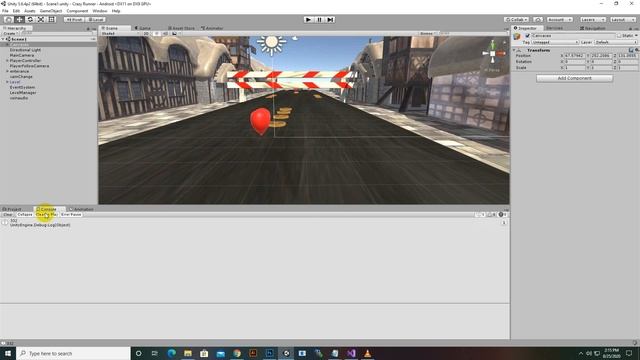Select the Rect transform tool
The height and width of the screenshot is (360, 640).
coord(51,20)
